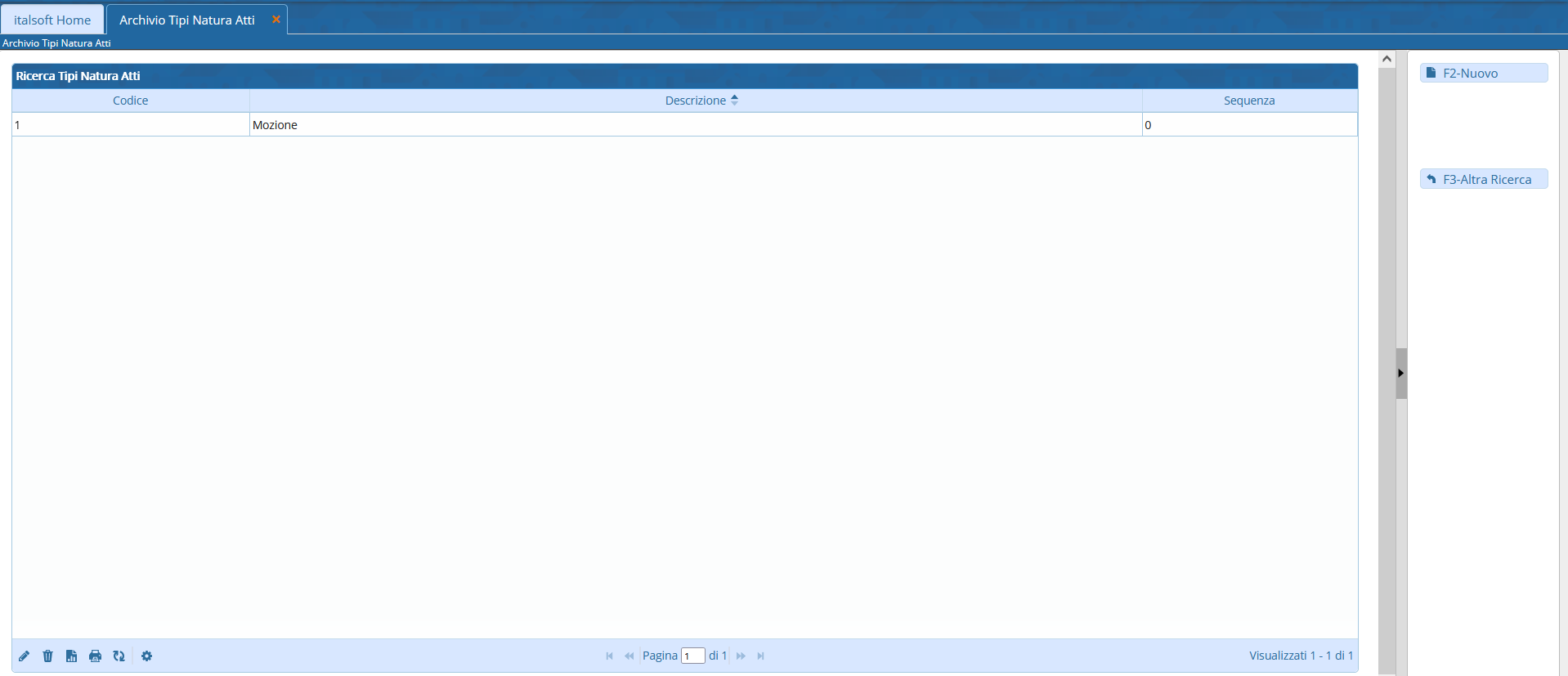
Task: Click the pencil edit icon
Action: click(x=25, y=656)
